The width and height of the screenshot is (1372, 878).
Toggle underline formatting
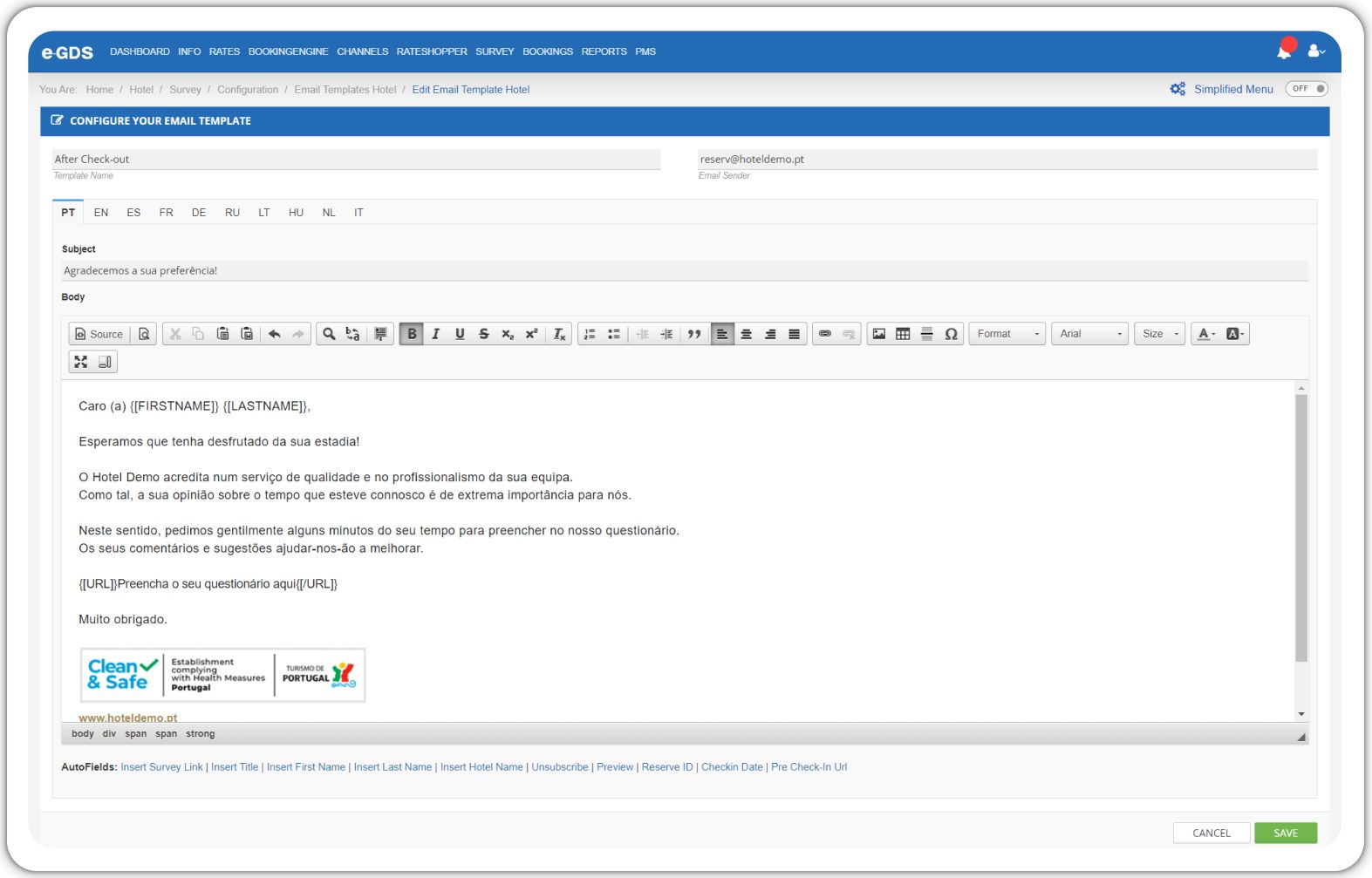click(x=460, y=334)
